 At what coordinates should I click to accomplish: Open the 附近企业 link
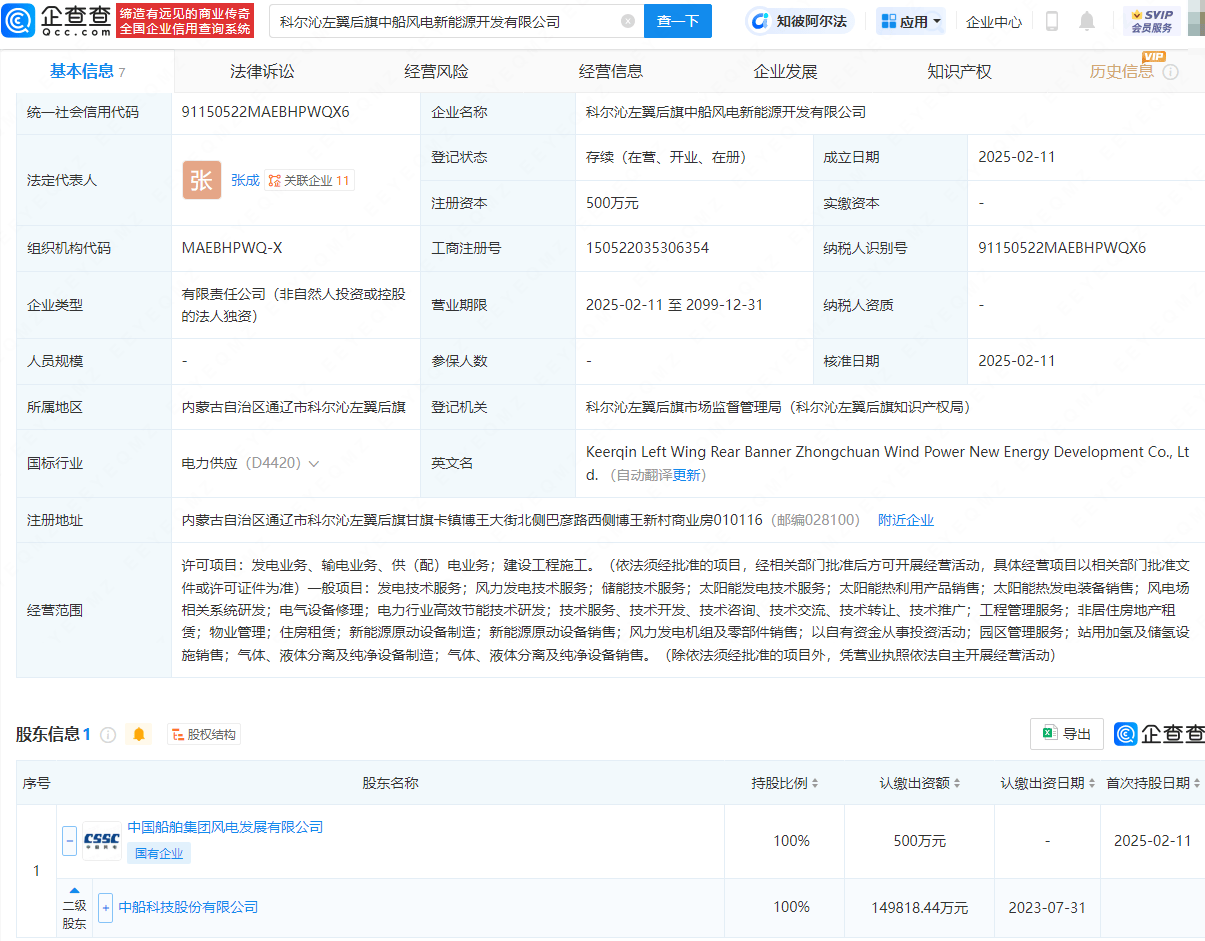click(905, 519)
